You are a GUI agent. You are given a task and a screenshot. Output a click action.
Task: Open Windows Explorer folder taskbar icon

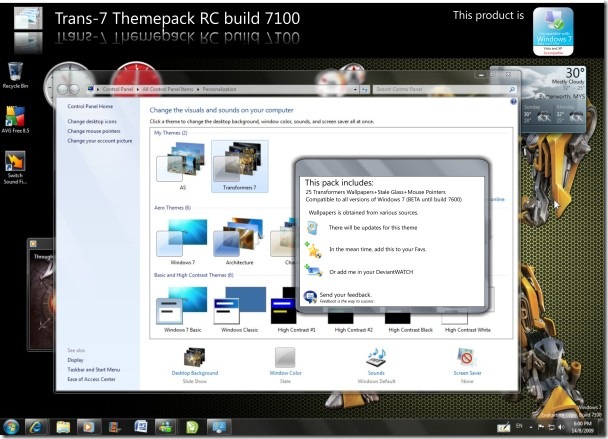(63, 427)
